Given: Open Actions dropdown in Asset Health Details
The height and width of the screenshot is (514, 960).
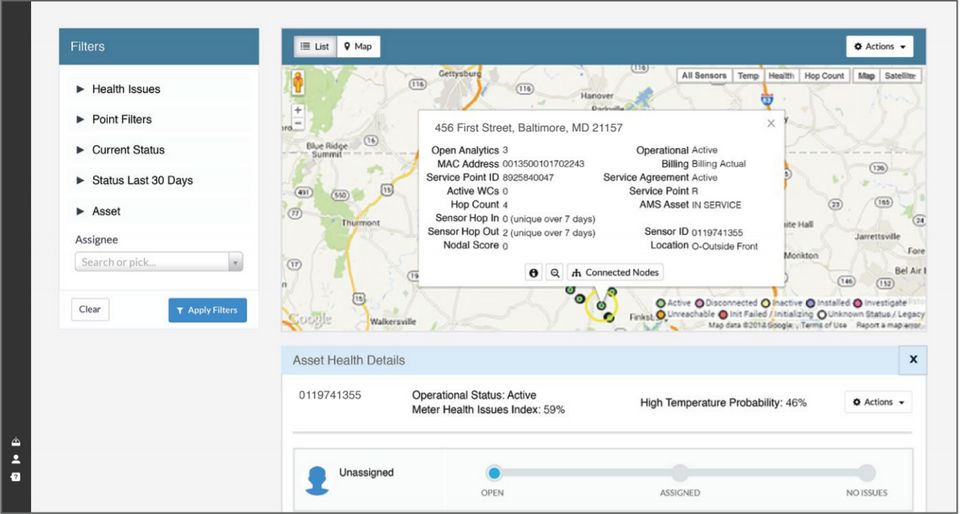Looking at the screenshot, I should [x=879, y=402].
